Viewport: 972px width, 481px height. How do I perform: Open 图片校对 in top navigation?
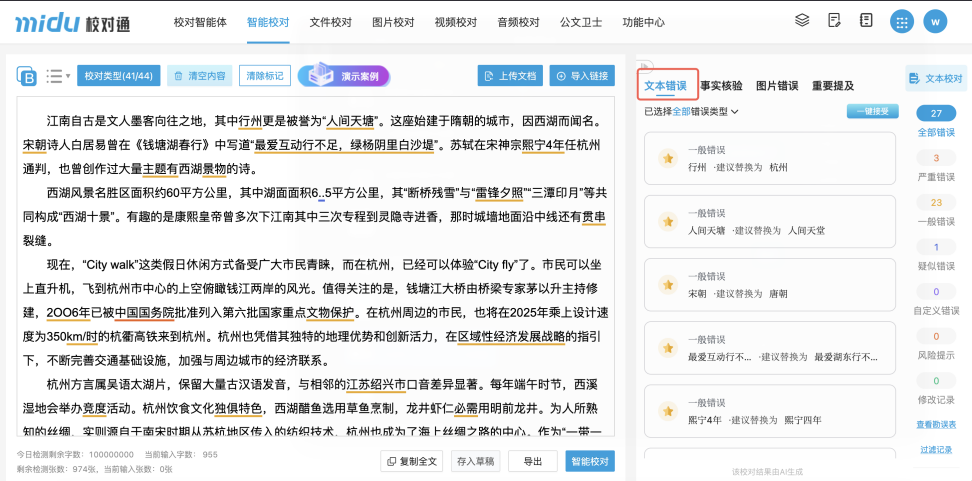[393, 22]
